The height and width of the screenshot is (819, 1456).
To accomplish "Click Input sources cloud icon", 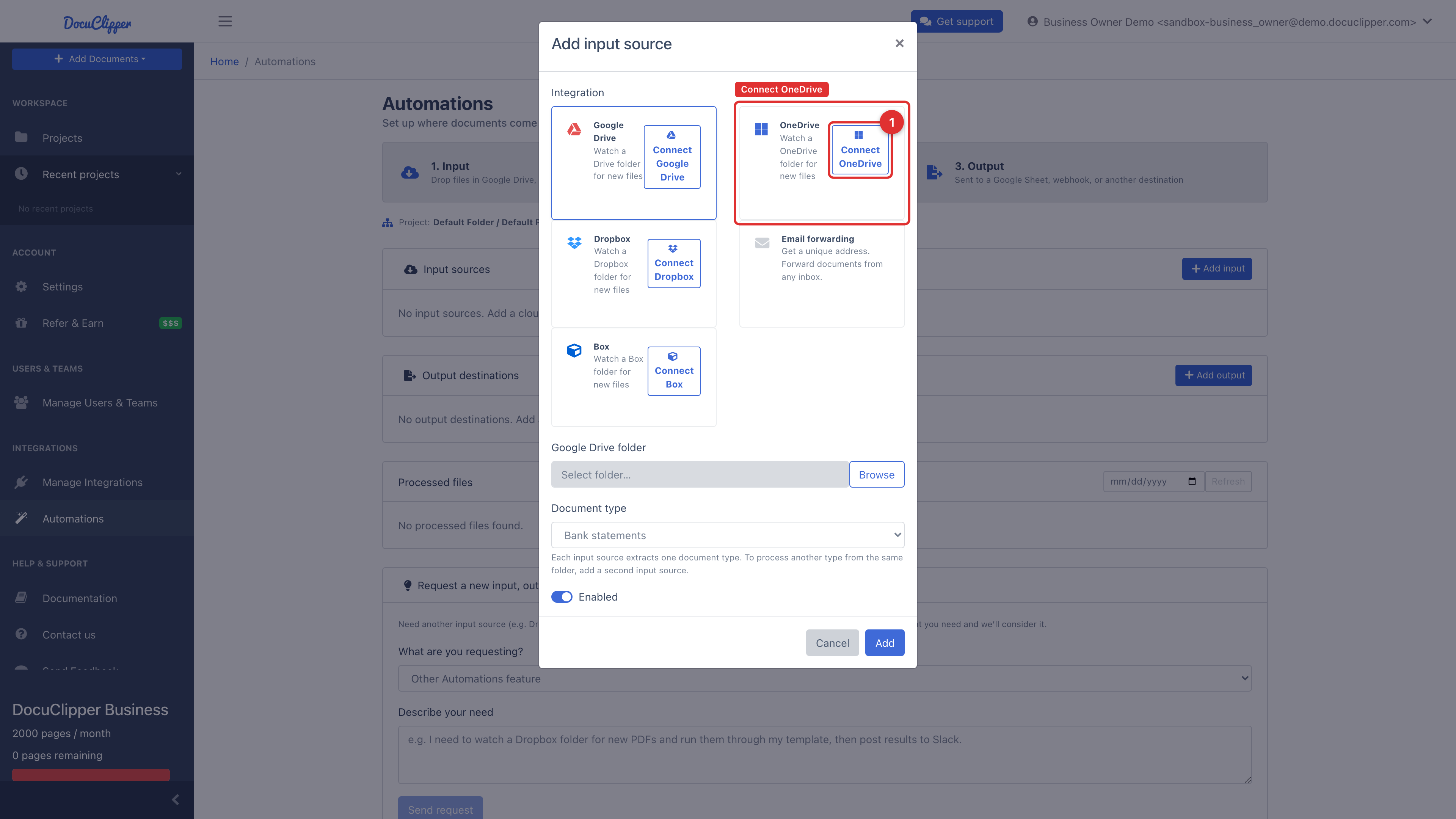I will click(x=410, y=270).
